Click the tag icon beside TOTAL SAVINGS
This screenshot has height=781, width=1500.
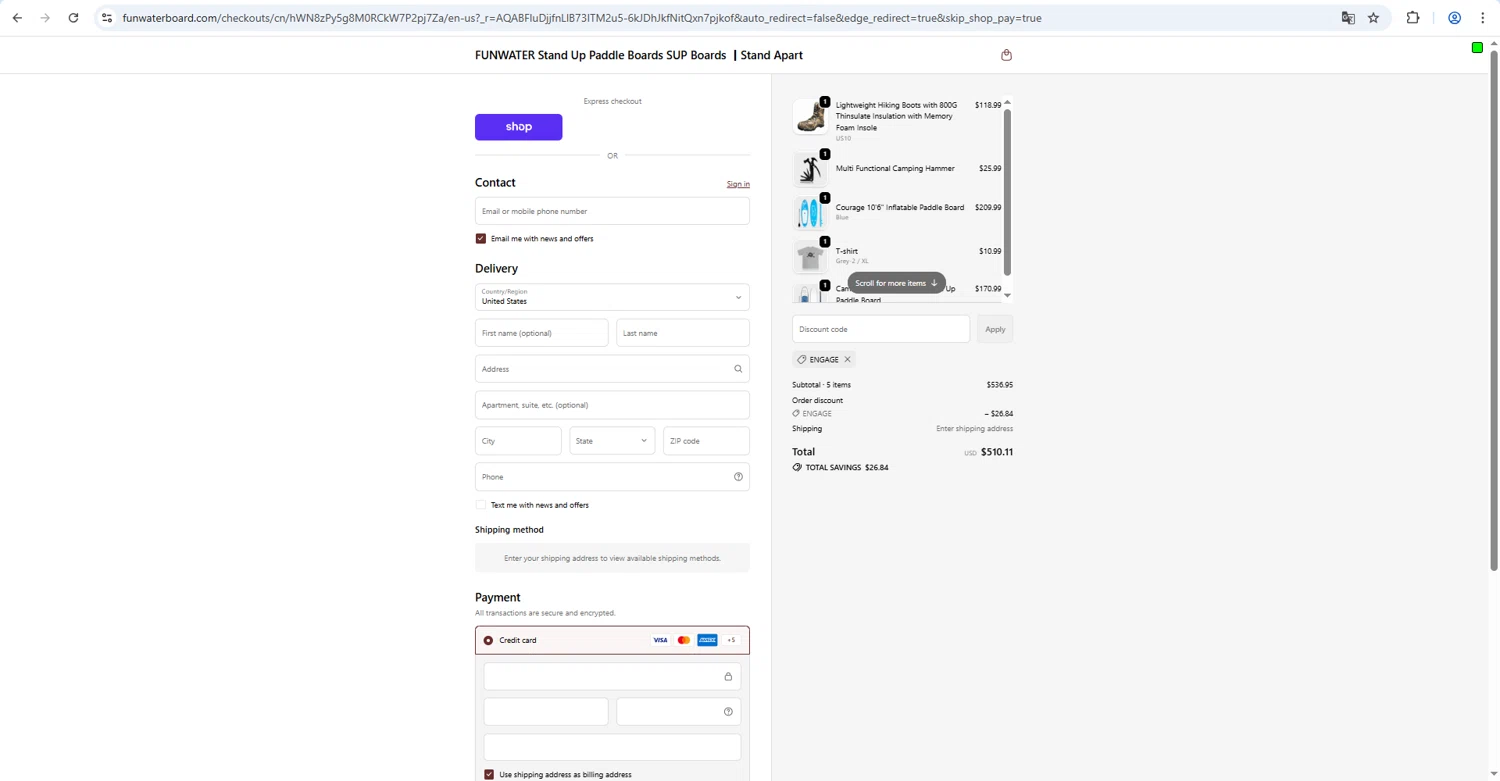(797, 468)
